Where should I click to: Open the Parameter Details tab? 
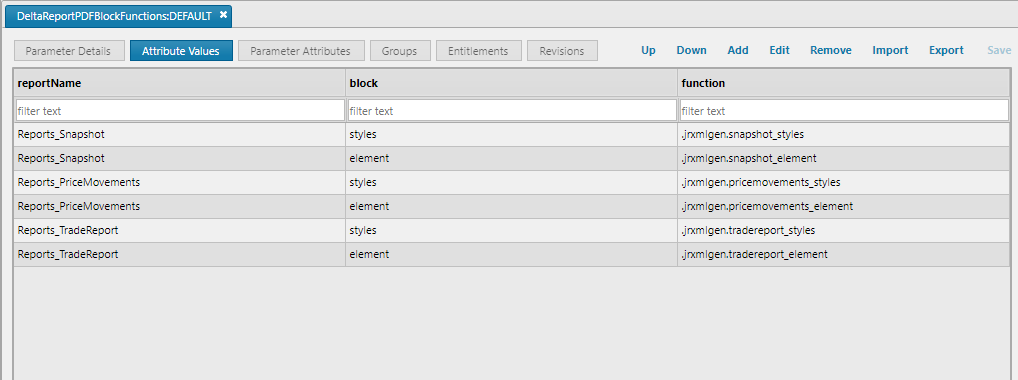68,51
